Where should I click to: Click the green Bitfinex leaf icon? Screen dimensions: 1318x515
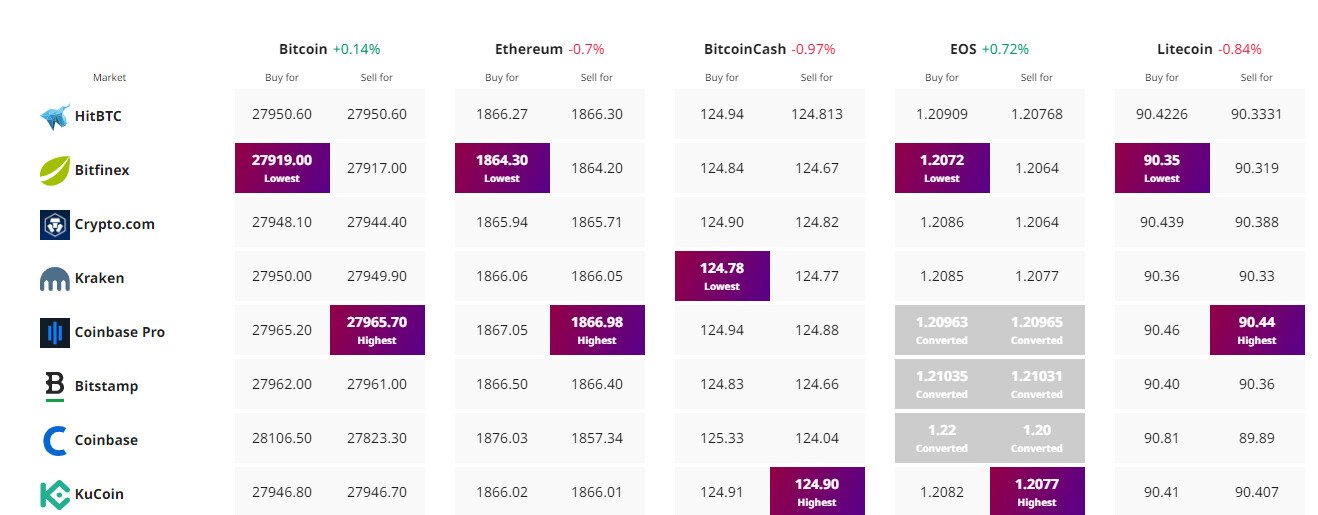pyautogui.click(x=54, y=170)
